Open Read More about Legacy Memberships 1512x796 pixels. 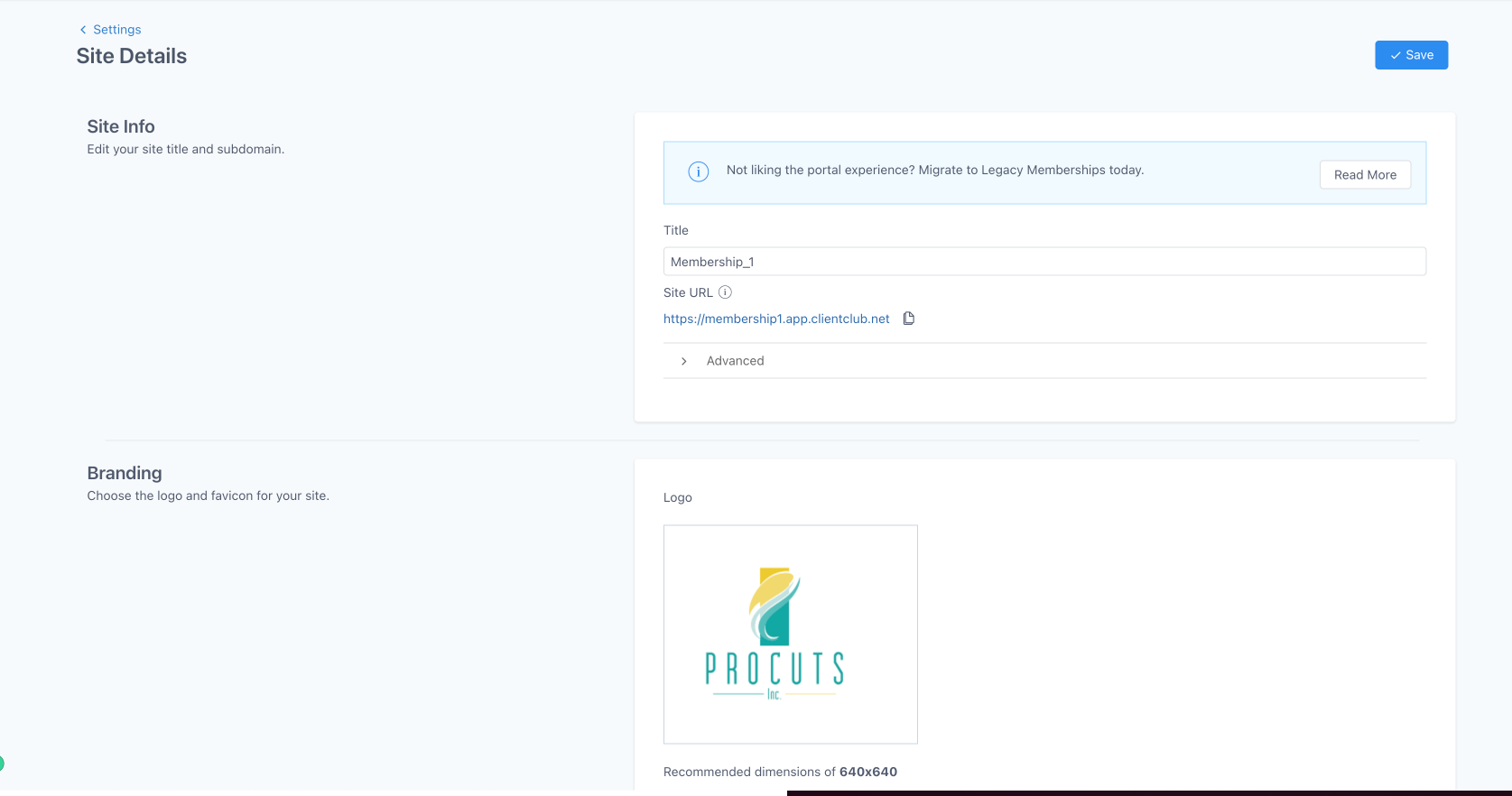(x=1365, y=175)
